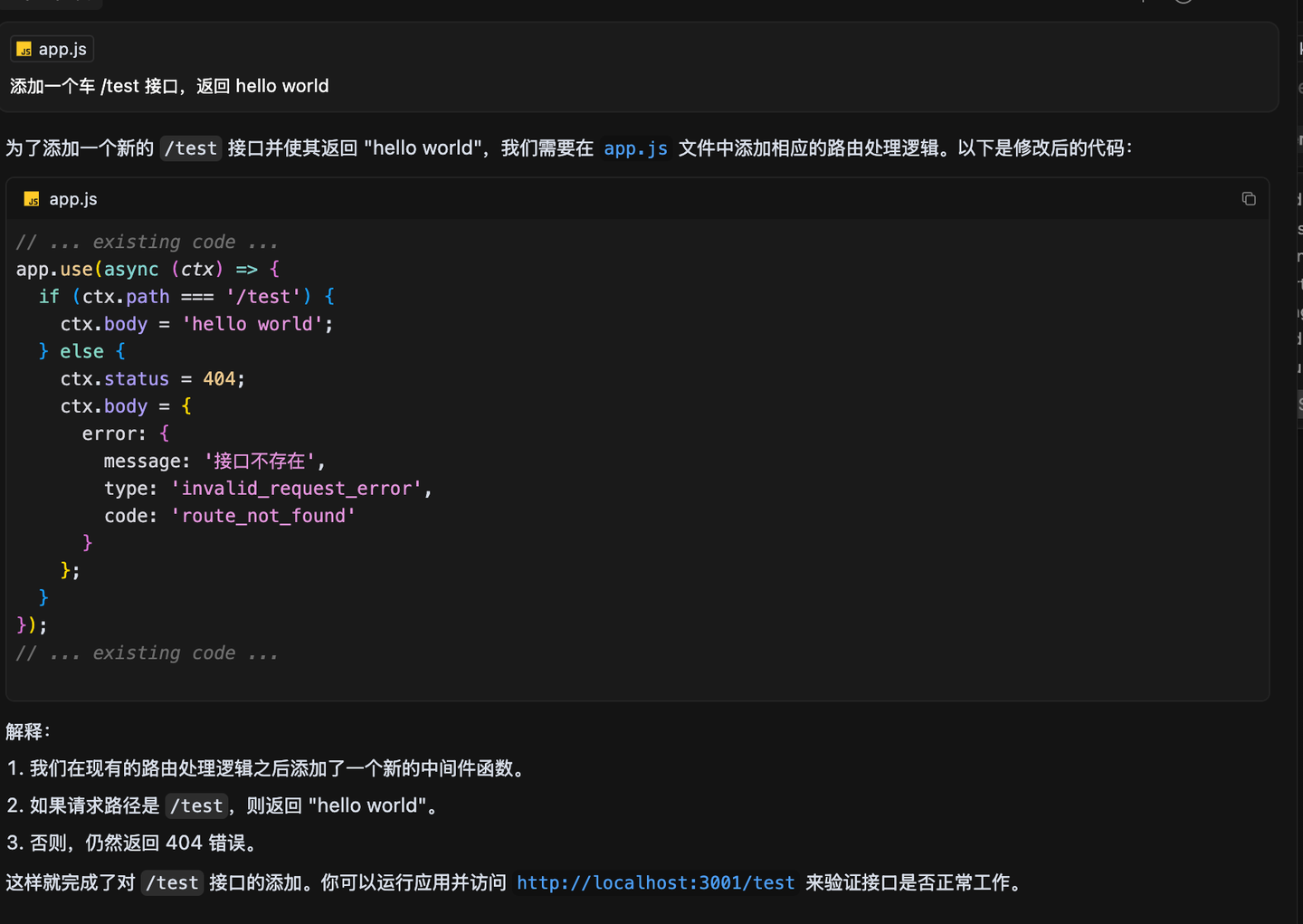Click the JS icon on the app.js attachment chip
Image resolution: width=1303 pixels, height=924 pixels.
22,48
